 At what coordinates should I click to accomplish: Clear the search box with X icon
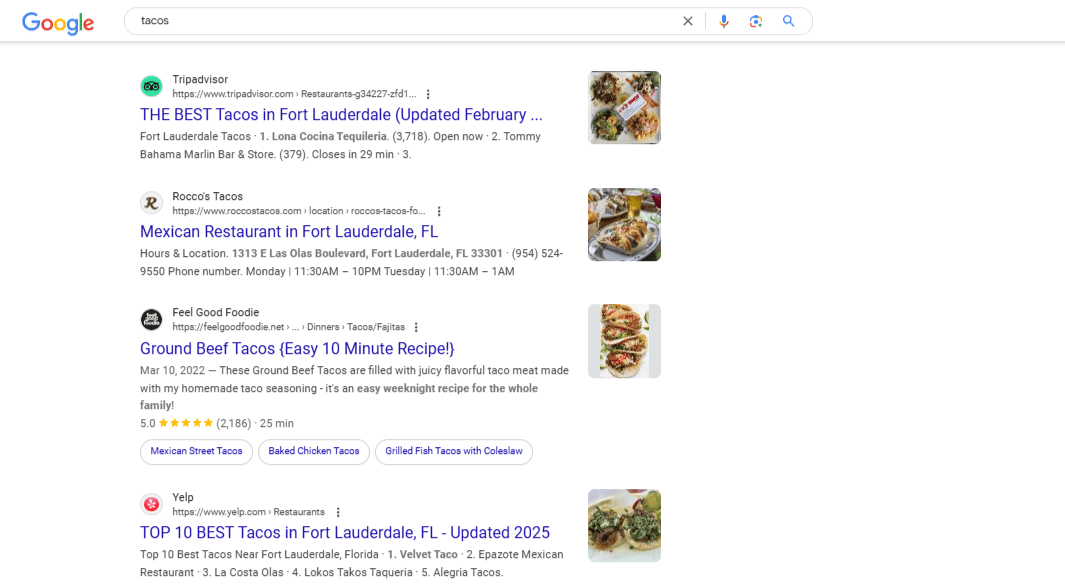[687, 21]
